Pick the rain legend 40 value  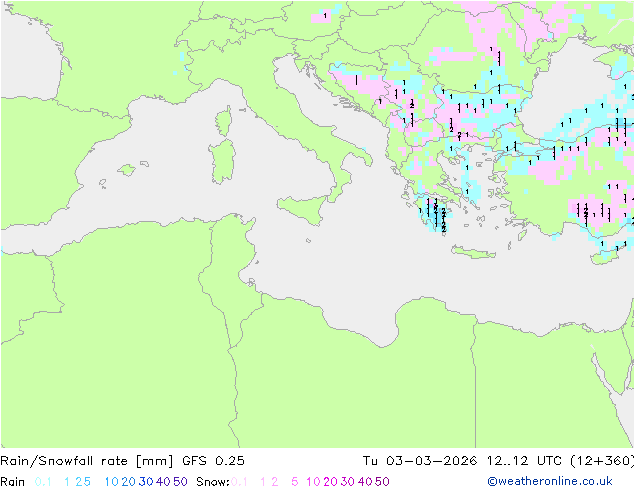click(x=163, y=482)
